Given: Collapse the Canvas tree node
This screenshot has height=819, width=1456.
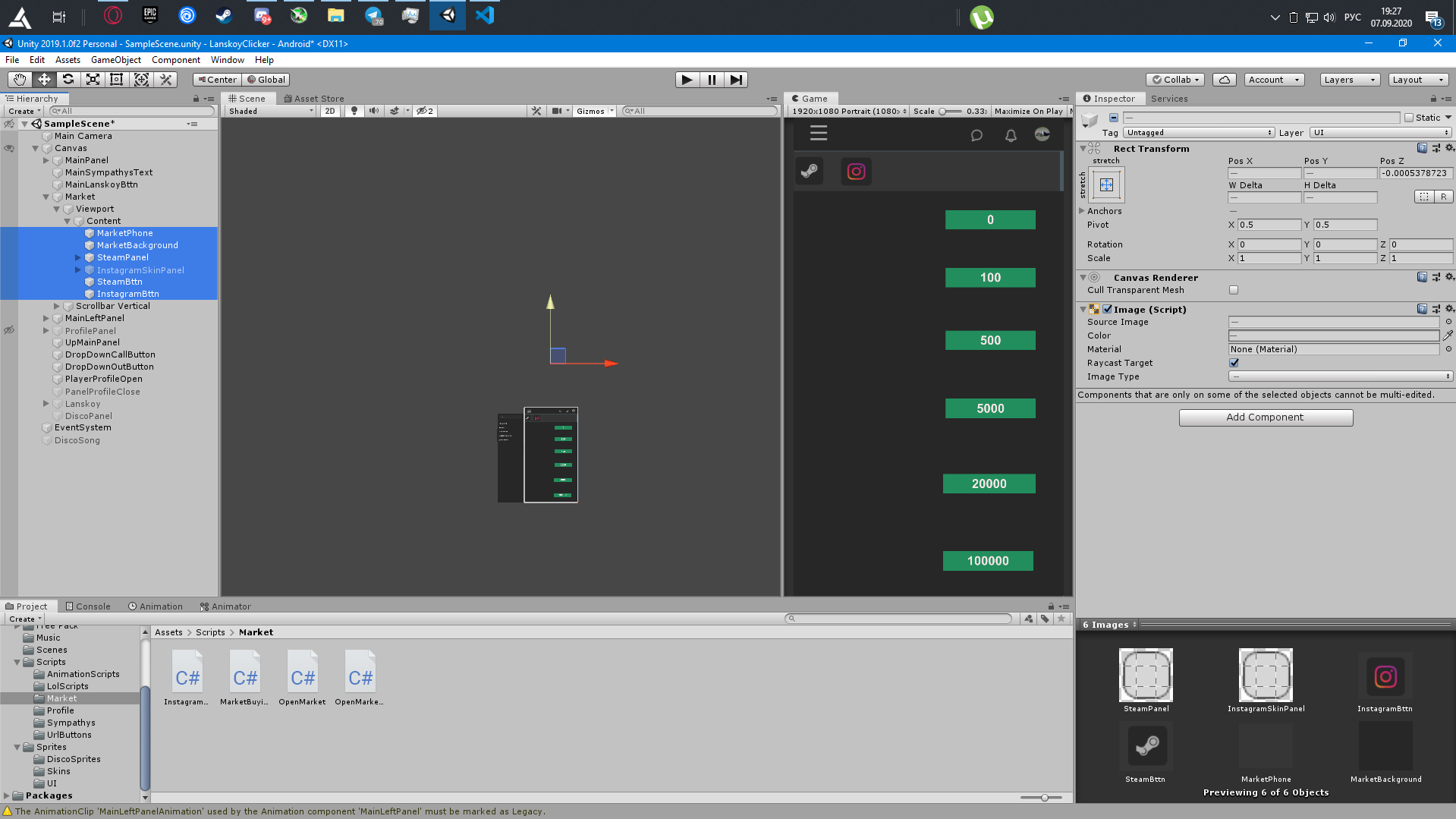Looking at the screenshot, I should point(35,148).
